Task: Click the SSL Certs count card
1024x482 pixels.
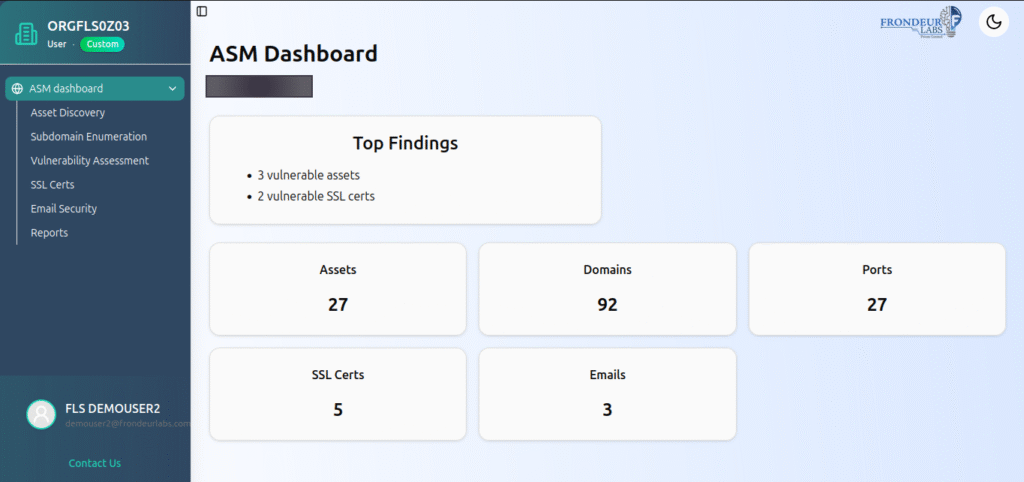Action: click(x=338, y=394)
